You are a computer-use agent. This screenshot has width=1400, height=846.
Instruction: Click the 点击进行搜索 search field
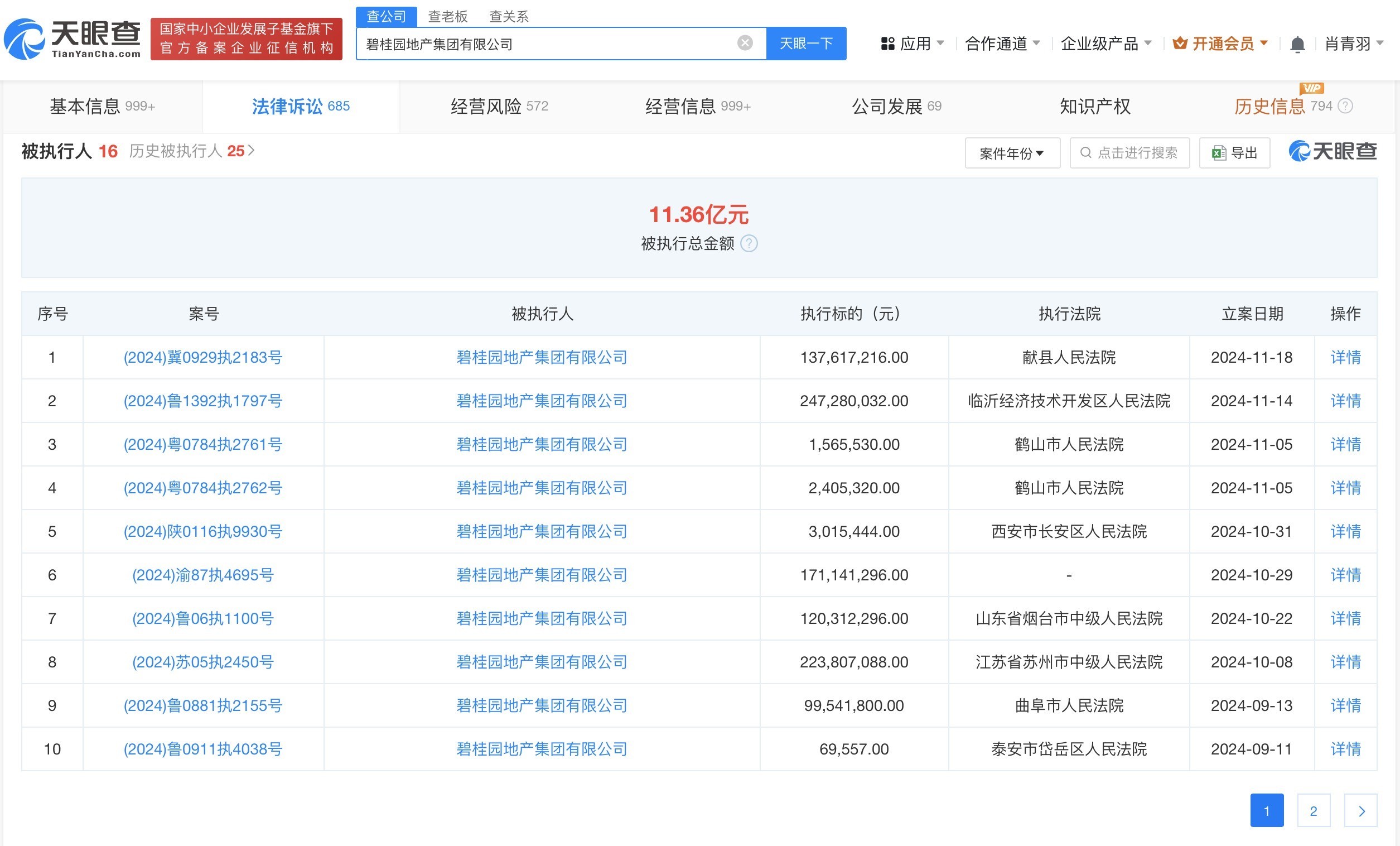click(1129, 153)
